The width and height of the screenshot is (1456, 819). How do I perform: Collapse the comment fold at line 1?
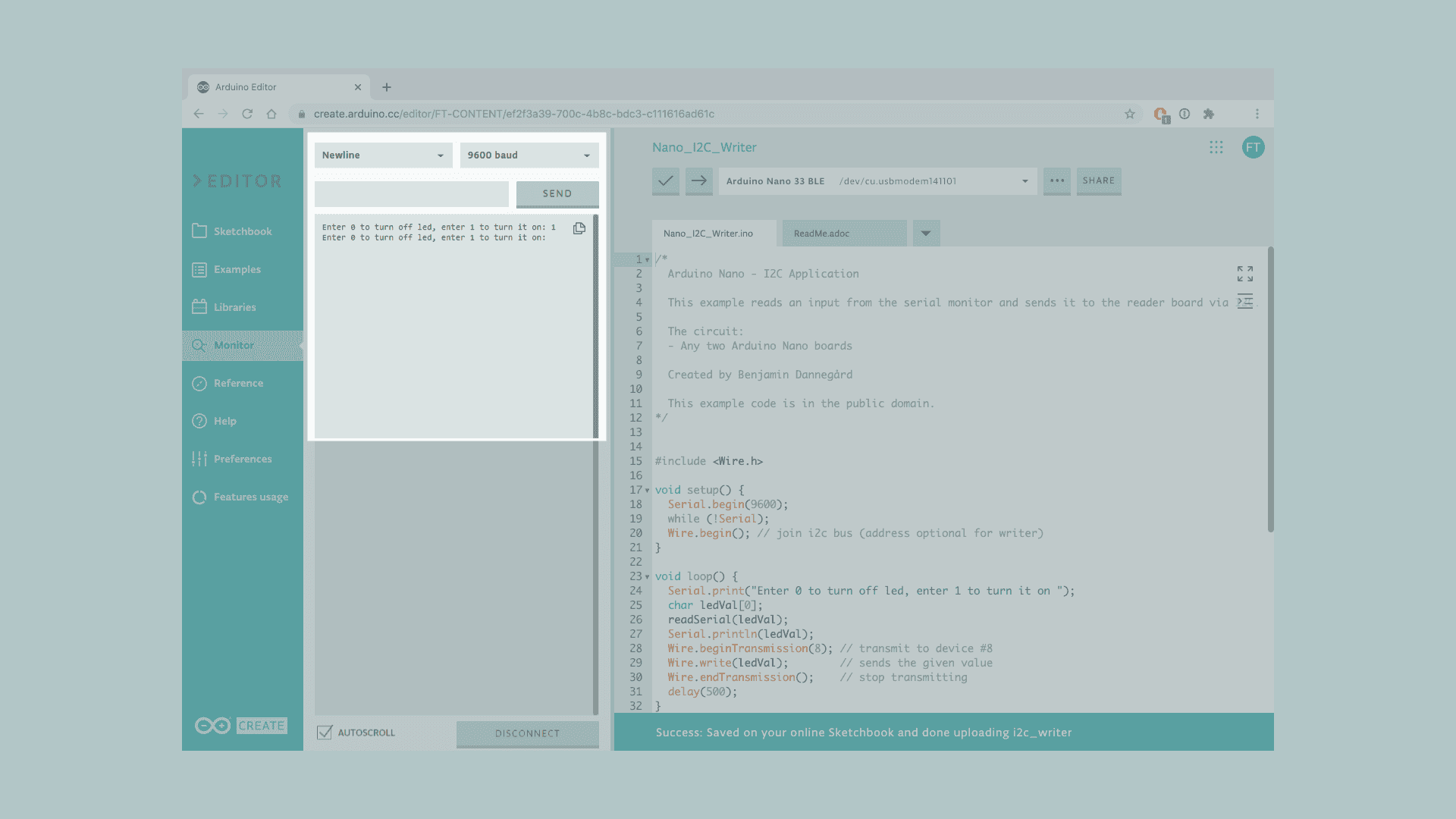point(647,260)
